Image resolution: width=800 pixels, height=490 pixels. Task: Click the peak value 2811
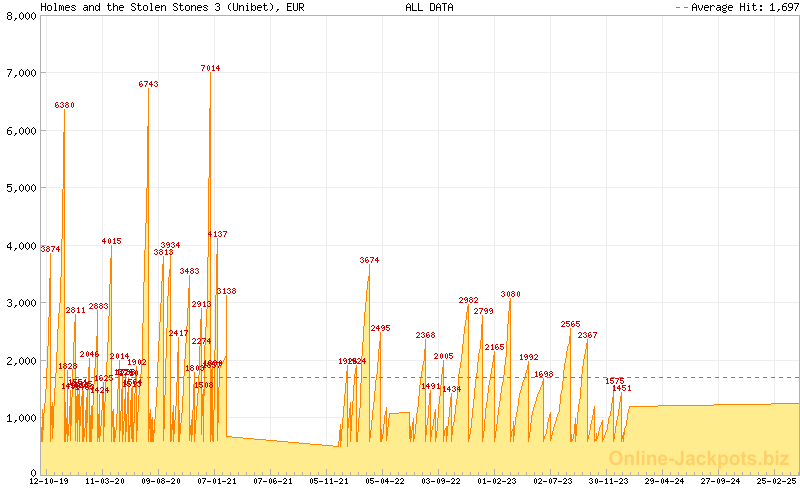[76, 310]
